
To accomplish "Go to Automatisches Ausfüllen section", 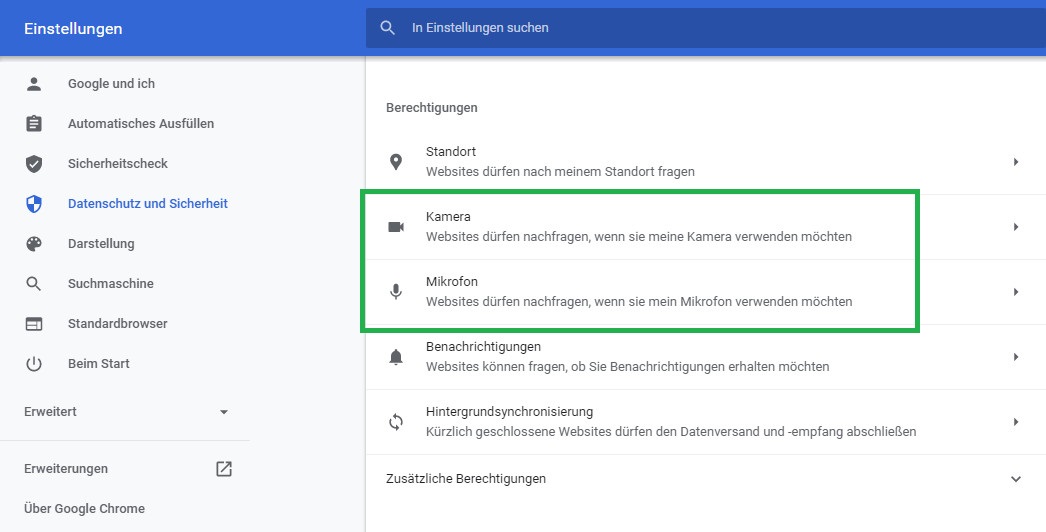I will click(141, 123).
